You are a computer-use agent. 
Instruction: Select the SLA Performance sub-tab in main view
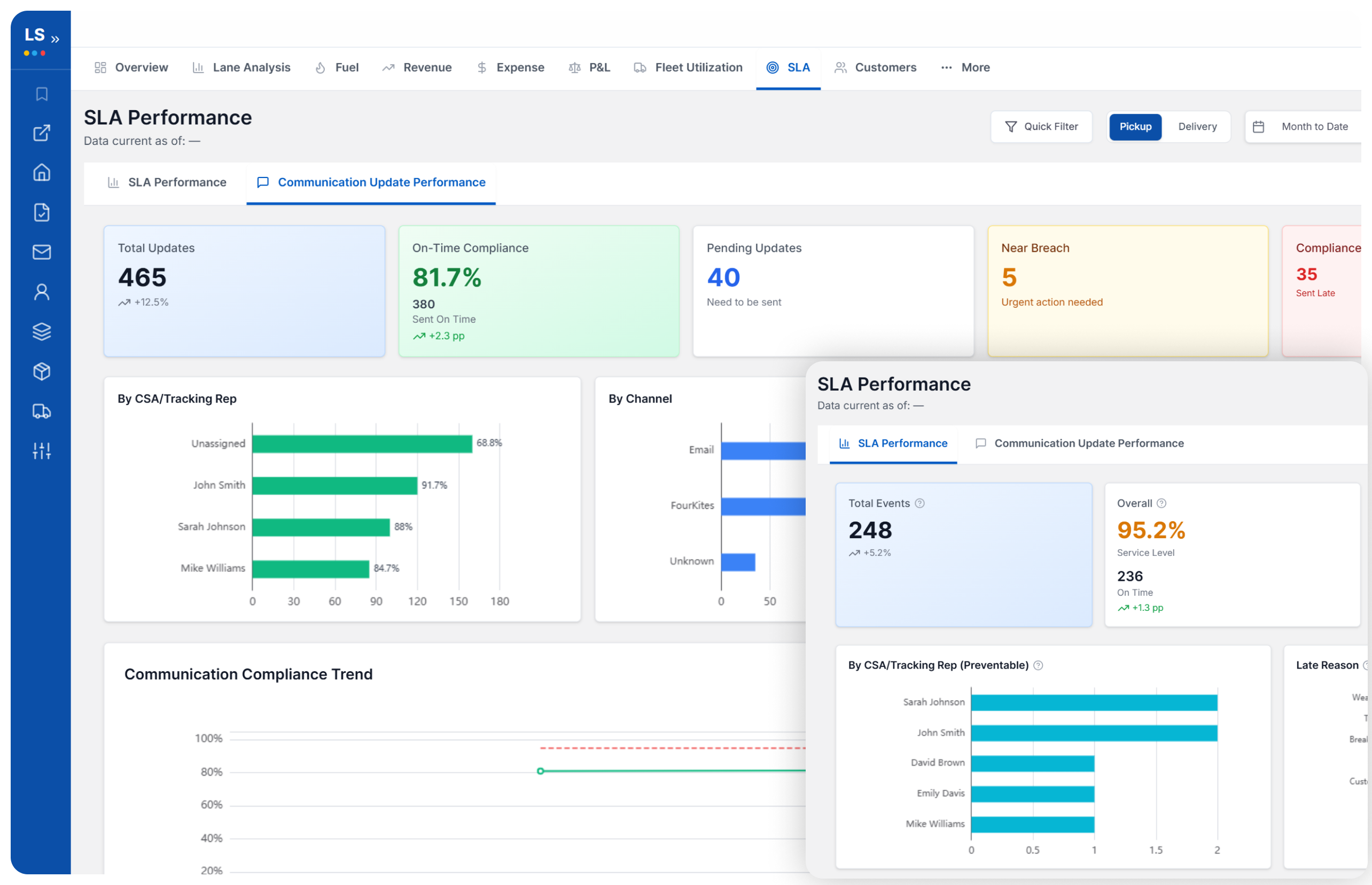[x=167, y=182]
